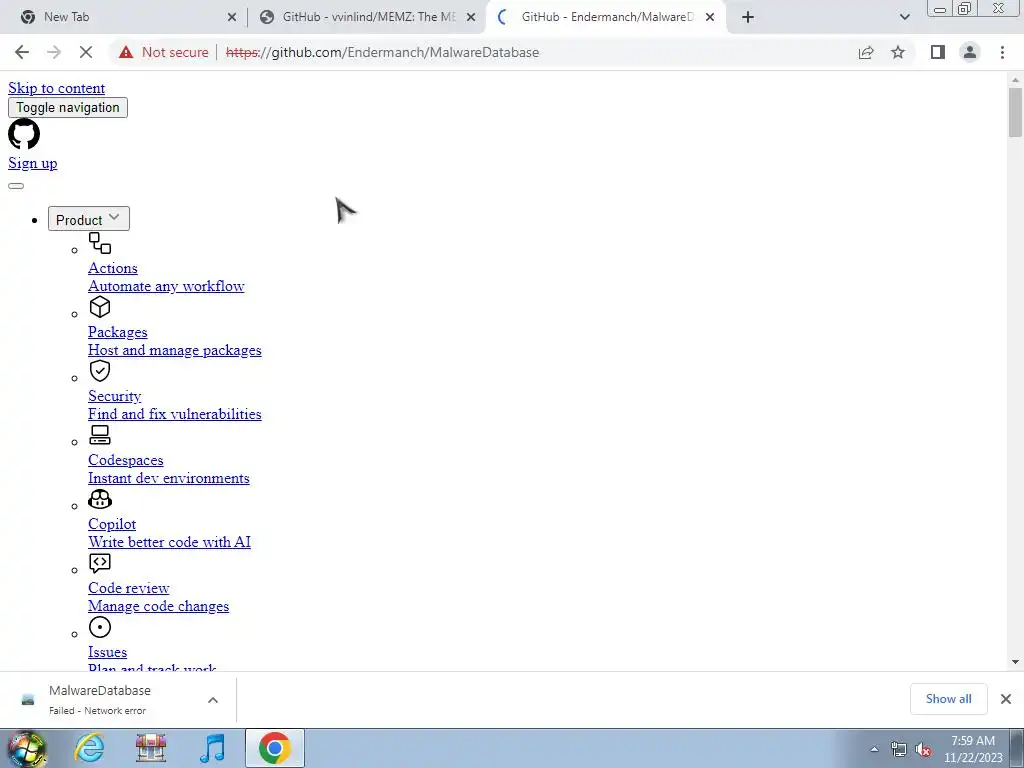Show hidden system tray icons
This screenshot has width=1024, height=768.
pyautogui.click(x=874, y=749)
